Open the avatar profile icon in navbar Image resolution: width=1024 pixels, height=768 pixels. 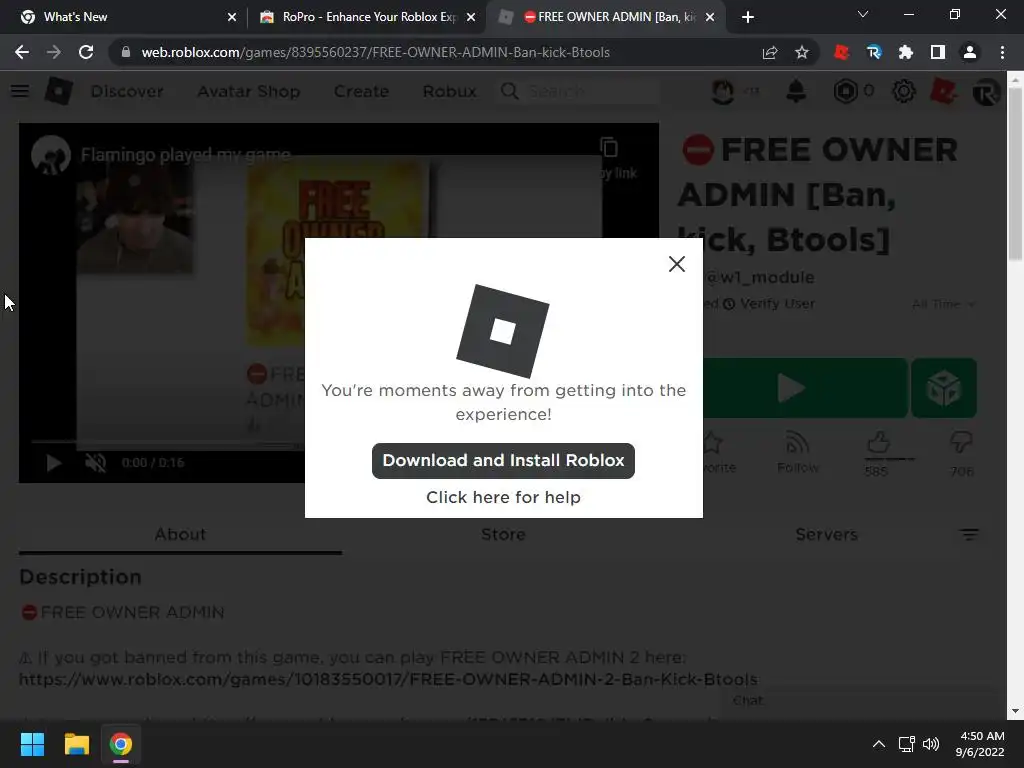click(722, 91)
